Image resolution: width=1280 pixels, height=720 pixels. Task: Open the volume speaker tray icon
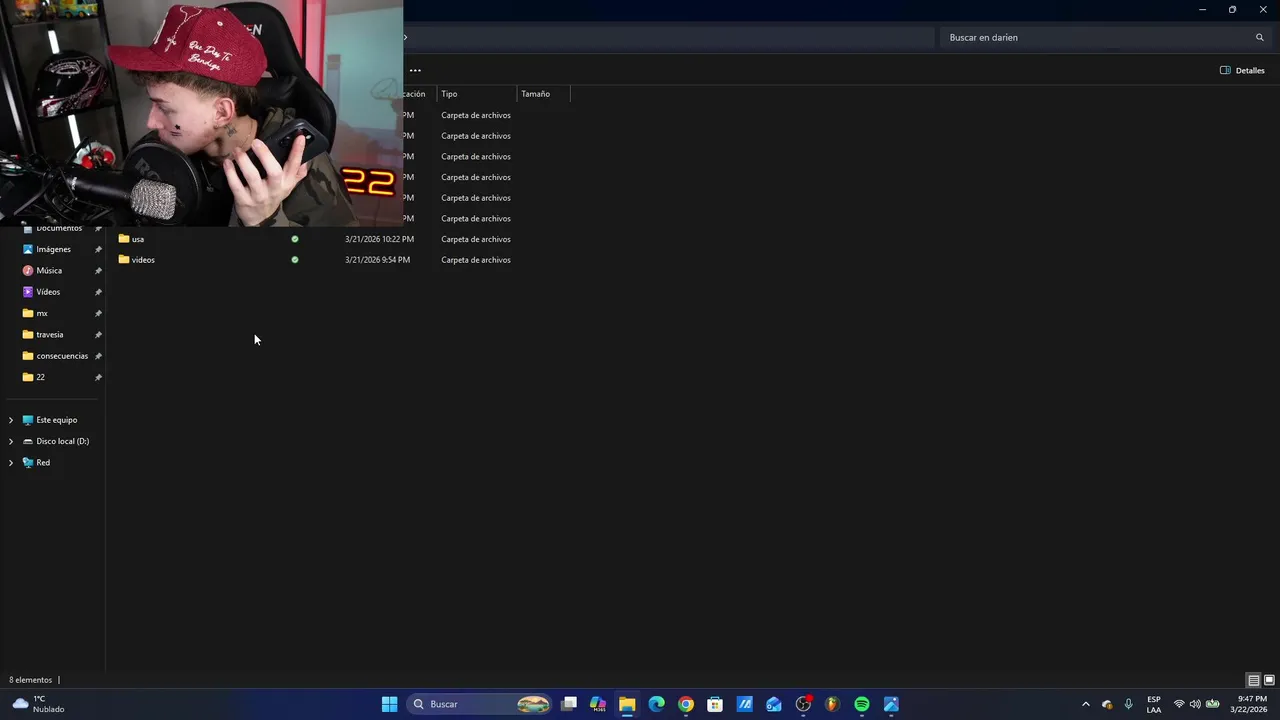coord(1195,704)
